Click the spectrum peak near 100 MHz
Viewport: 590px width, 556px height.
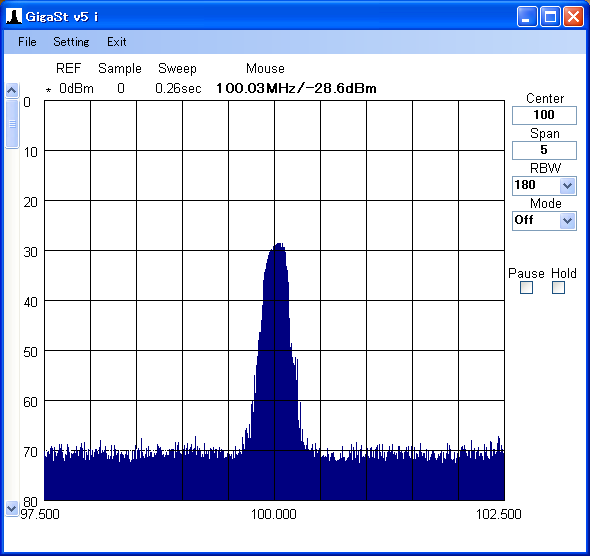coord(279,245)
